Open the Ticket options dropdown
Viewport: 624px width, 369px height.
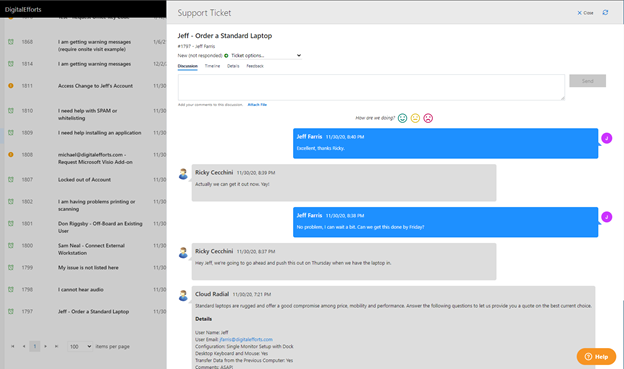(266, 56)
